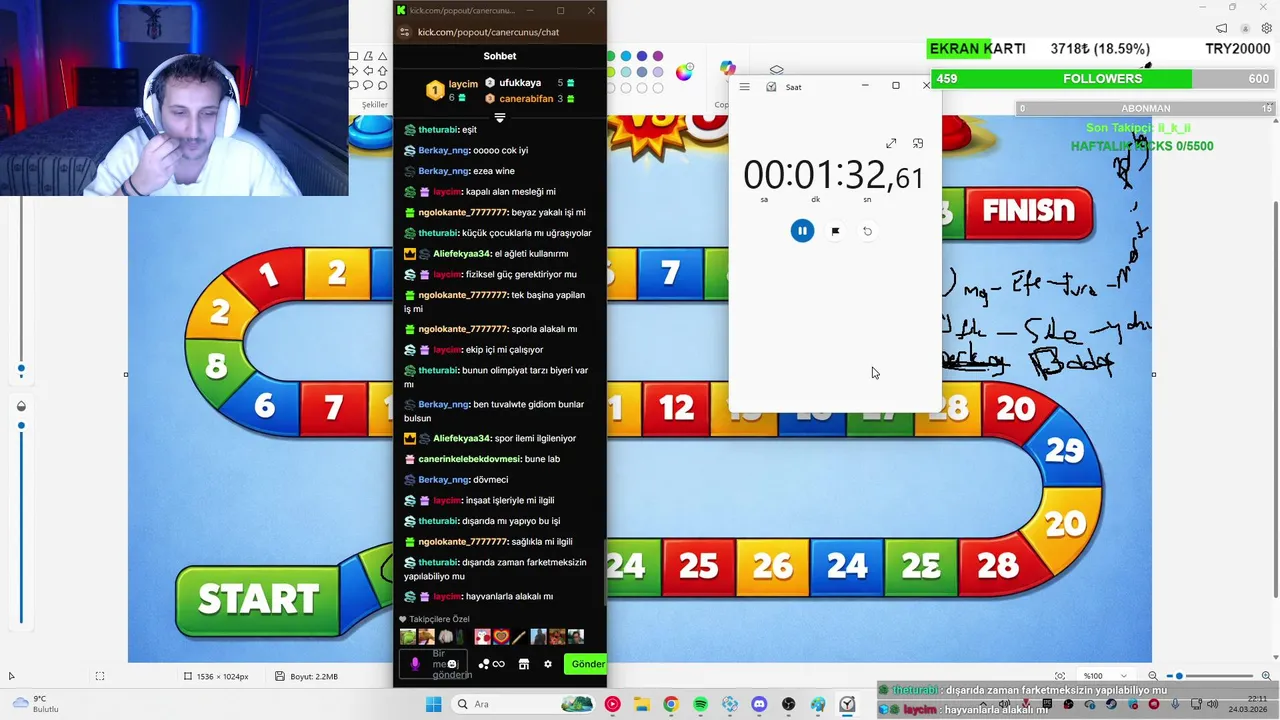Select the rectangle shape in Paint Şekiller
This screenshot has height=720, width=1280.
(x=354, y=57)
